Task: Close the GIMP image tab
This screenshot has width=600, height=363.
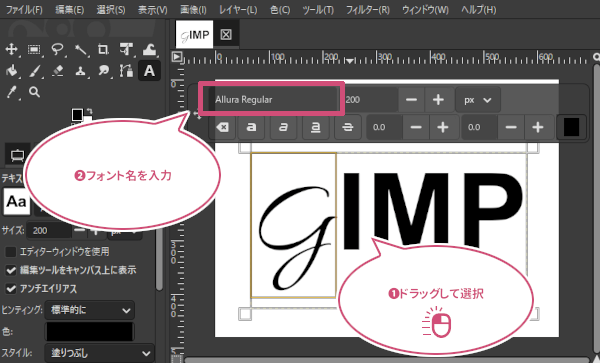Action: click(x=226, y=35)
